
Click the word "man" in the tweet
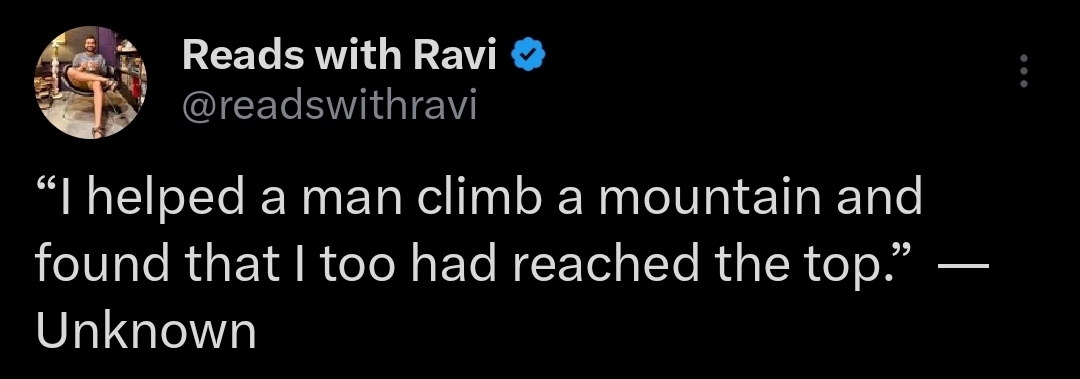351,201
